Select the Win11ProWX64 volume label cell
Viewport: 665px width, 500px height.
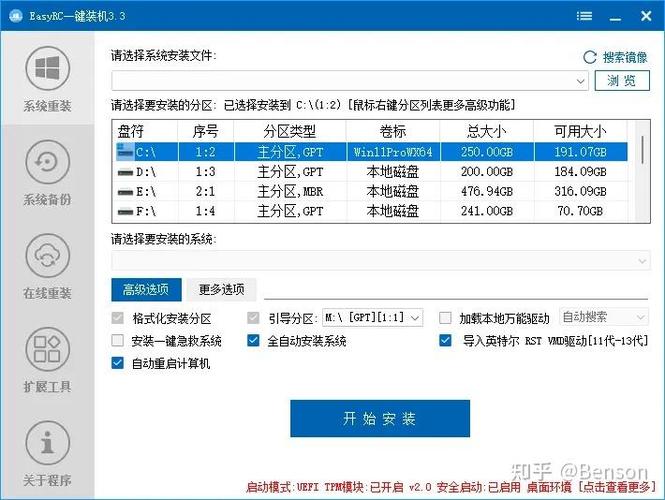coord(393,152)
